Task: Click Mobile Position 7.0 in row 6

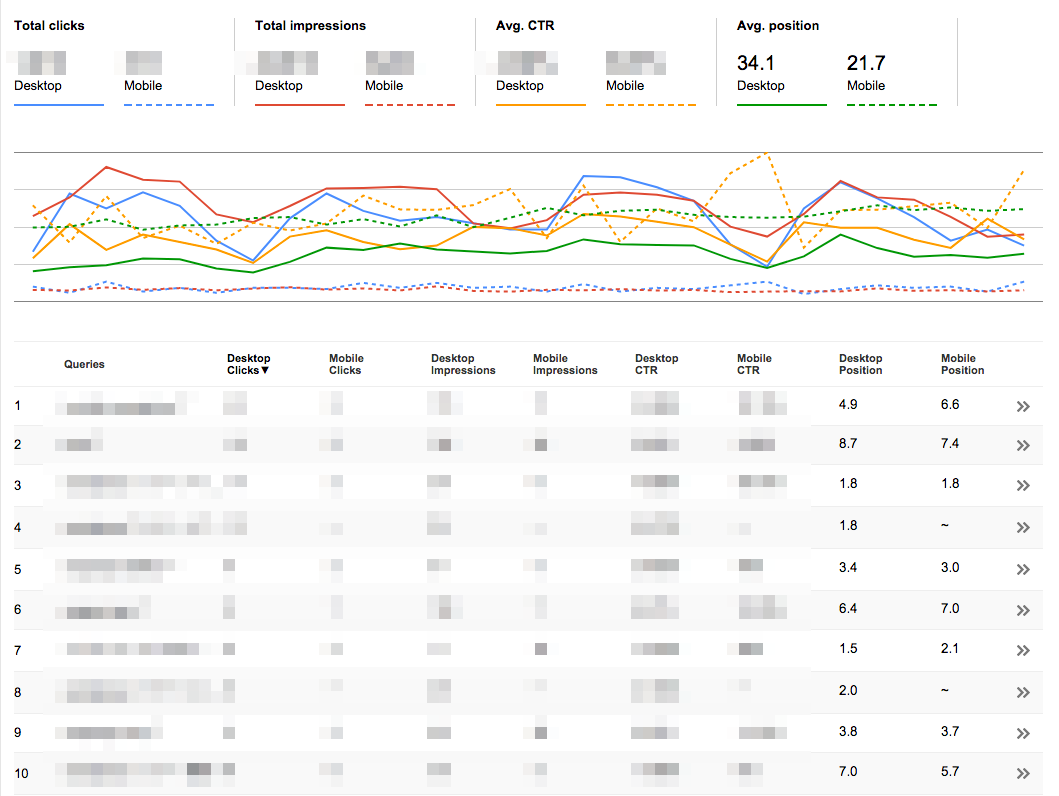Action: click(x=950, y=608)
